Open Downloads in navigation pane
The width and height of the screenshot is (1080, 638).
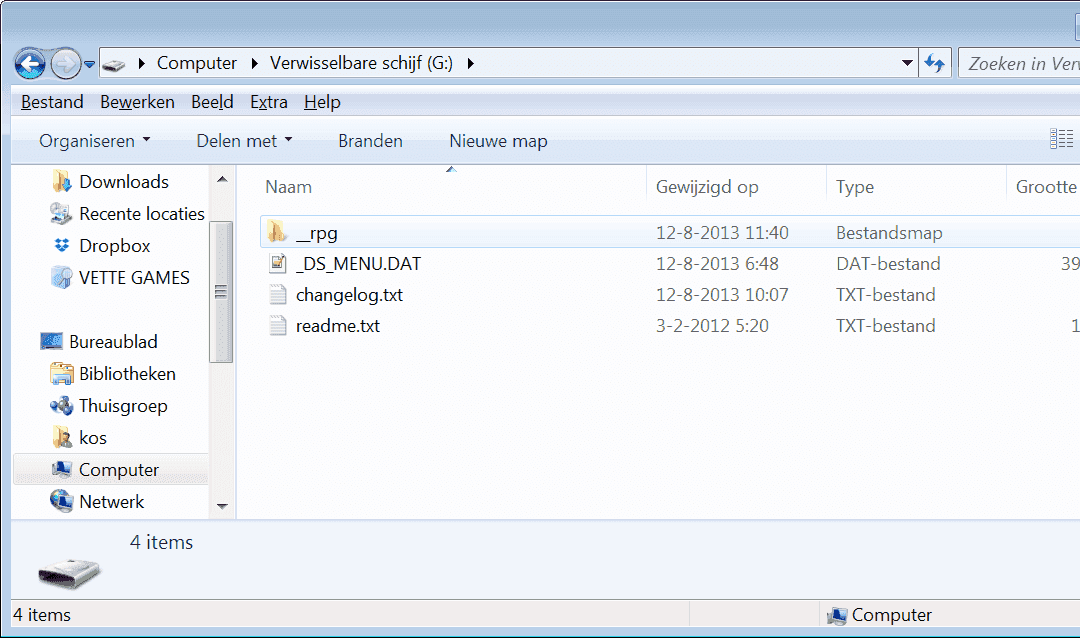[x=124, y=182]
